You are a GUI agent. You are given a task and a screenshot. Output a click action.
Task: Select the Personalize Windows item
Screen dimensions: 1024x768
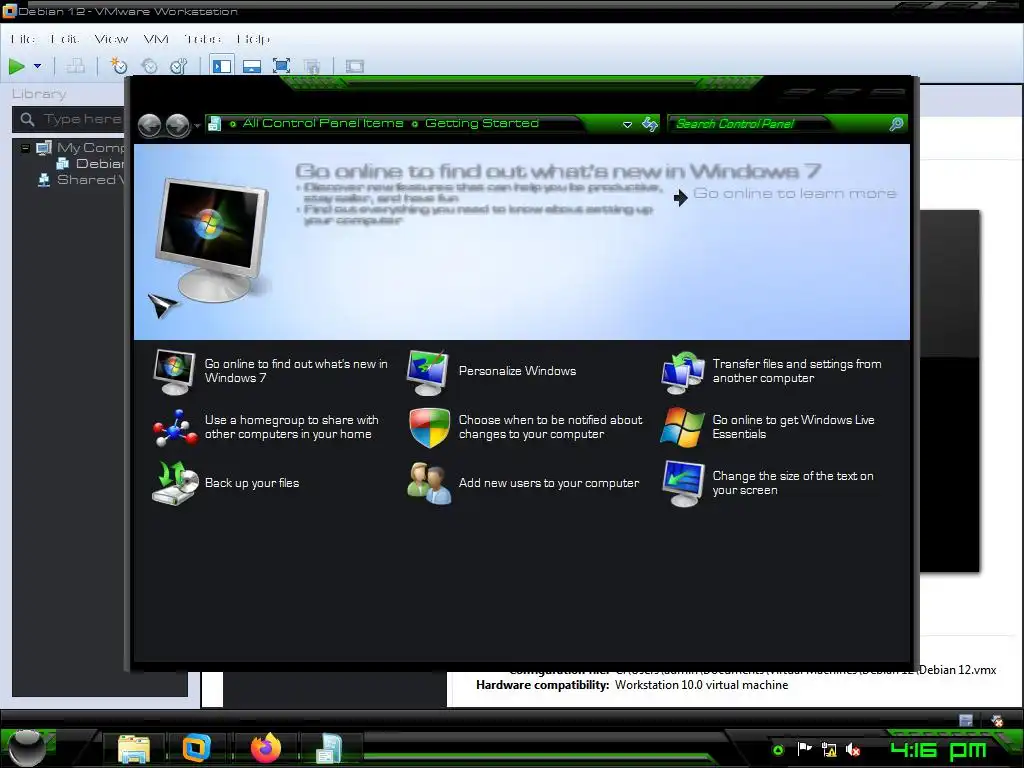point(492,371)
